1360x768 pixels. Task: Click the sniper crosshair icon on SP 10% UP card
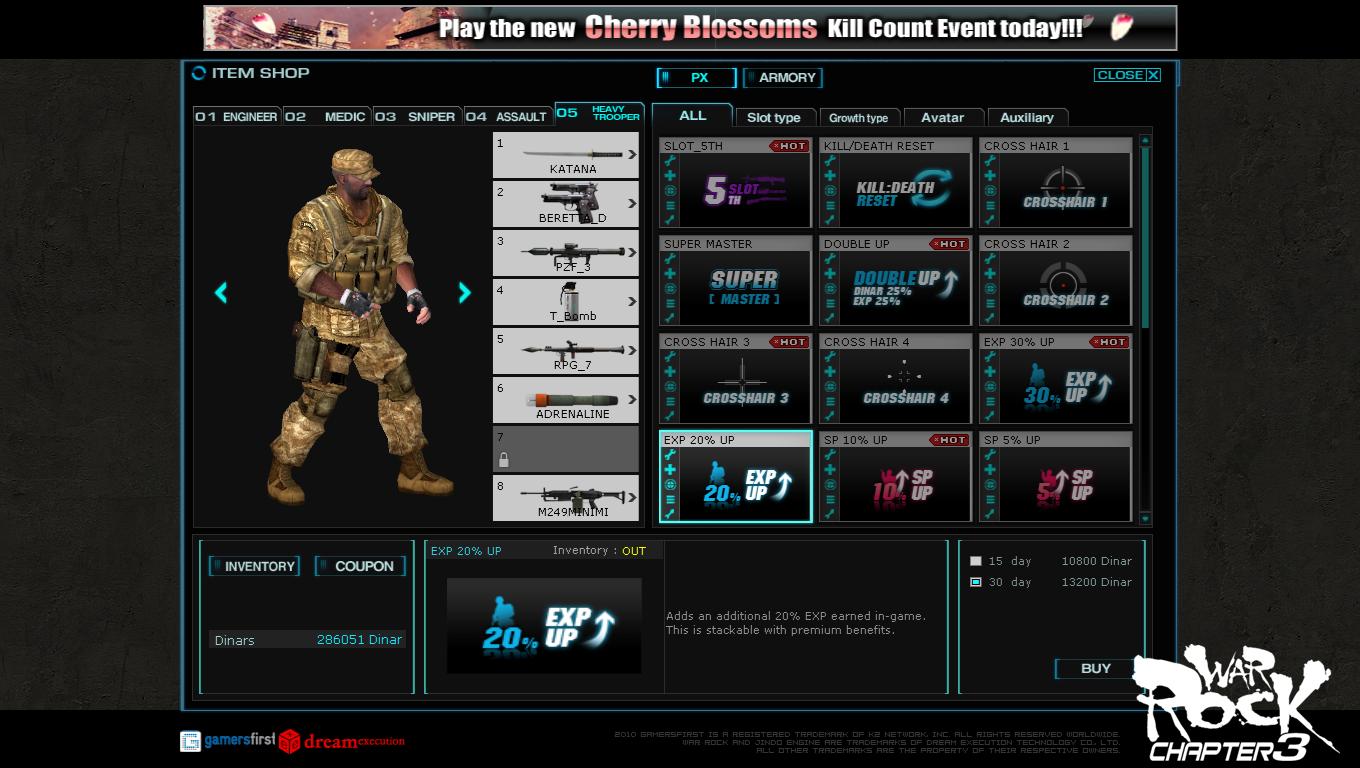[x=830, y=484]
